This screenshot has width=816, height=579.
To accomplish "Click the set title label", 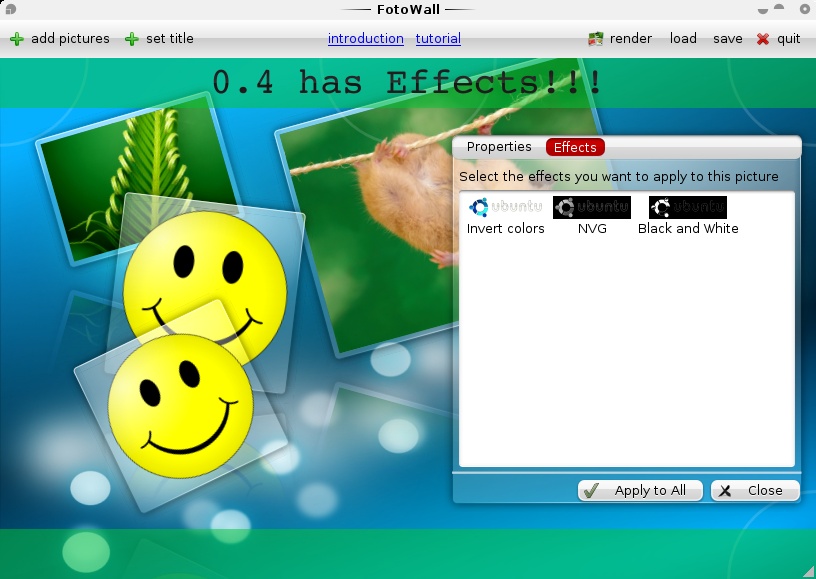I will pyautogui.click(x=170, y=38).
